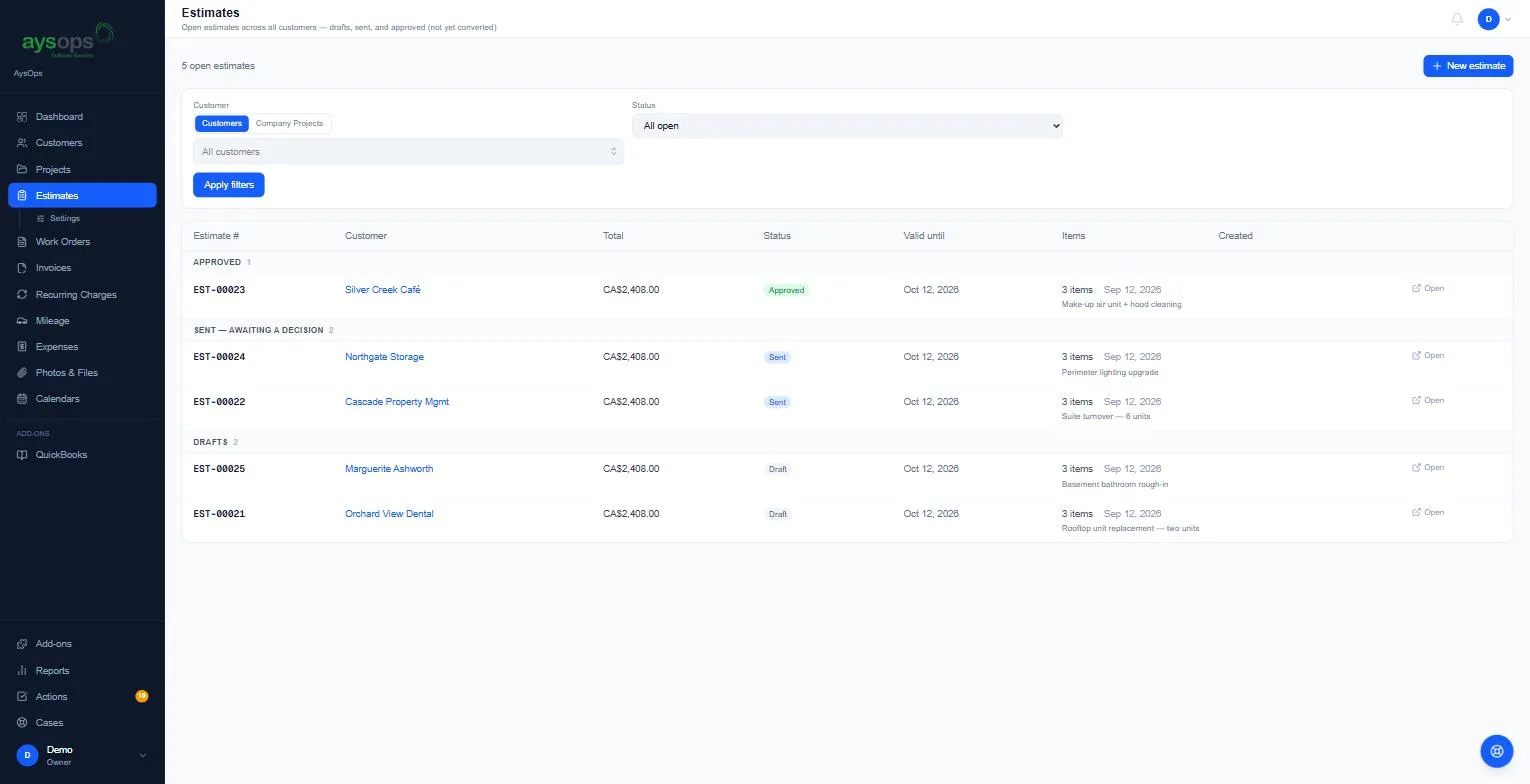The width and height of the screenshot is (1530, 784).
Task: Open Projects in the sidebar
Action: (82, 169)
